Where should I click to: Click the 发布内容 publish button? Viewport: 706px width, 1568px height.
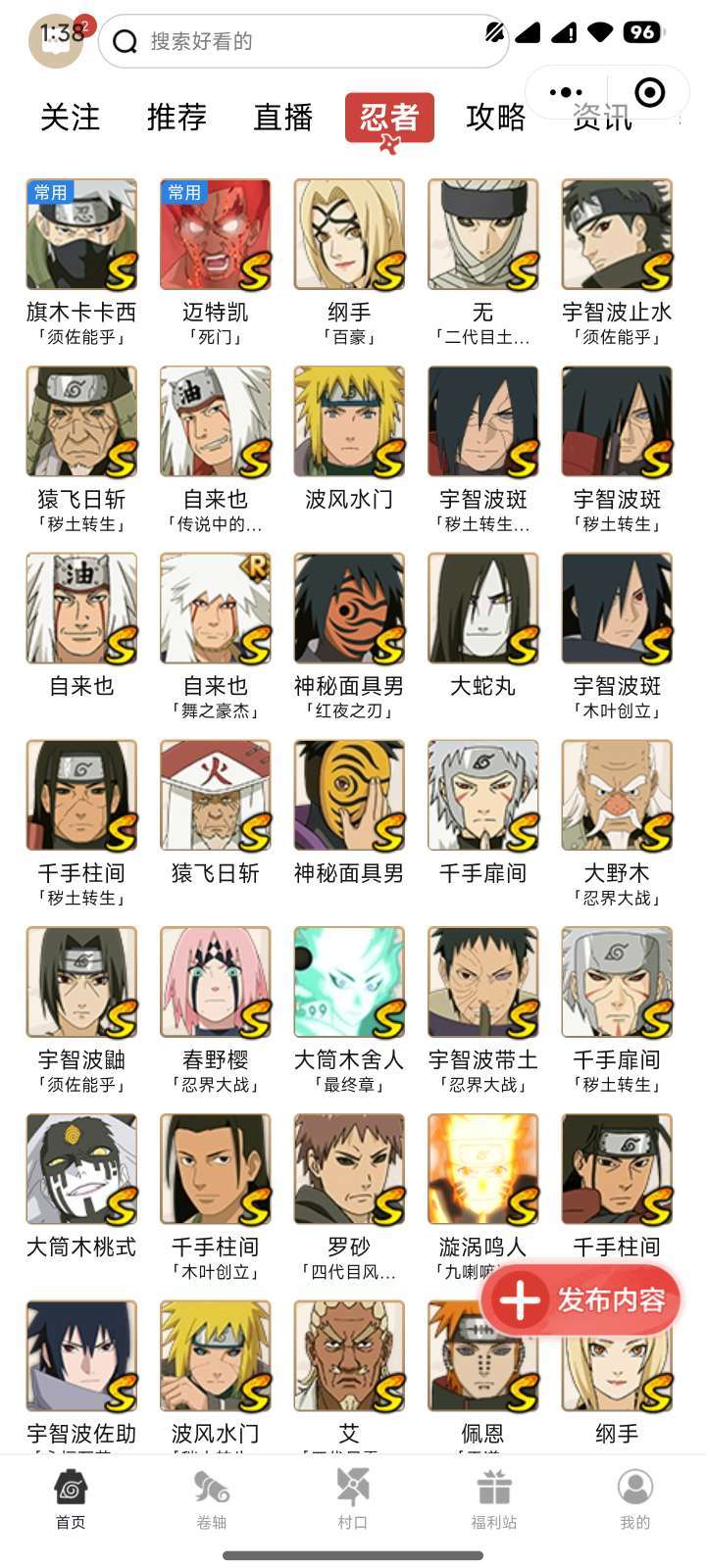point(581,1300)
